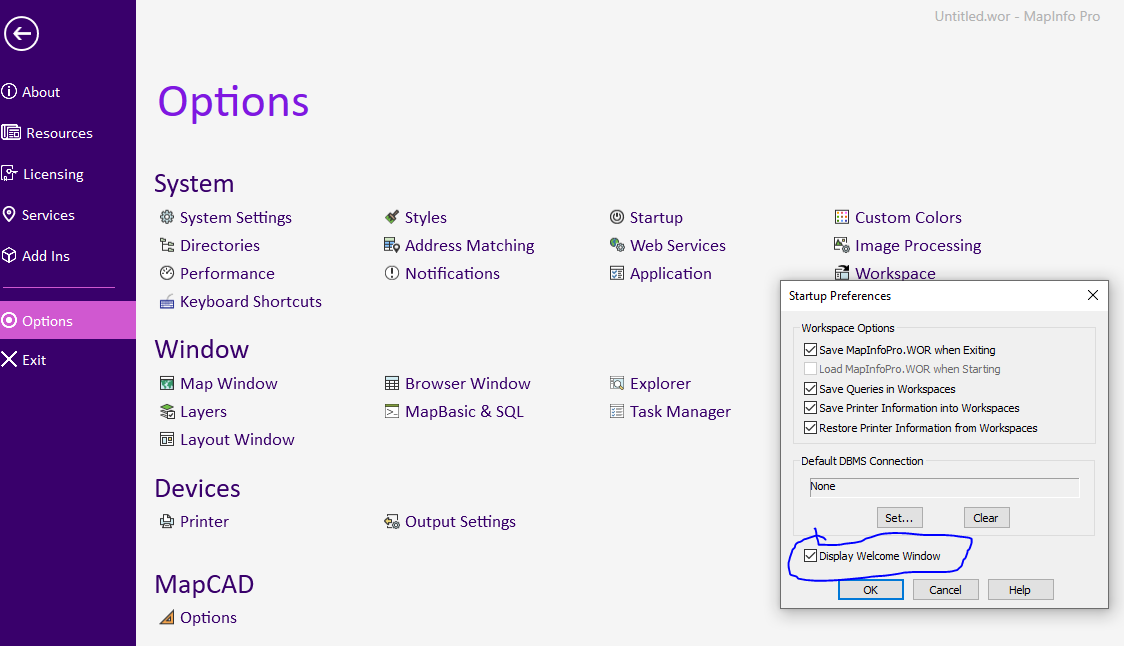Confirm Startup Preferences with OK
The height and width of the screenshot is (646, 1124).
coord(870,590)
